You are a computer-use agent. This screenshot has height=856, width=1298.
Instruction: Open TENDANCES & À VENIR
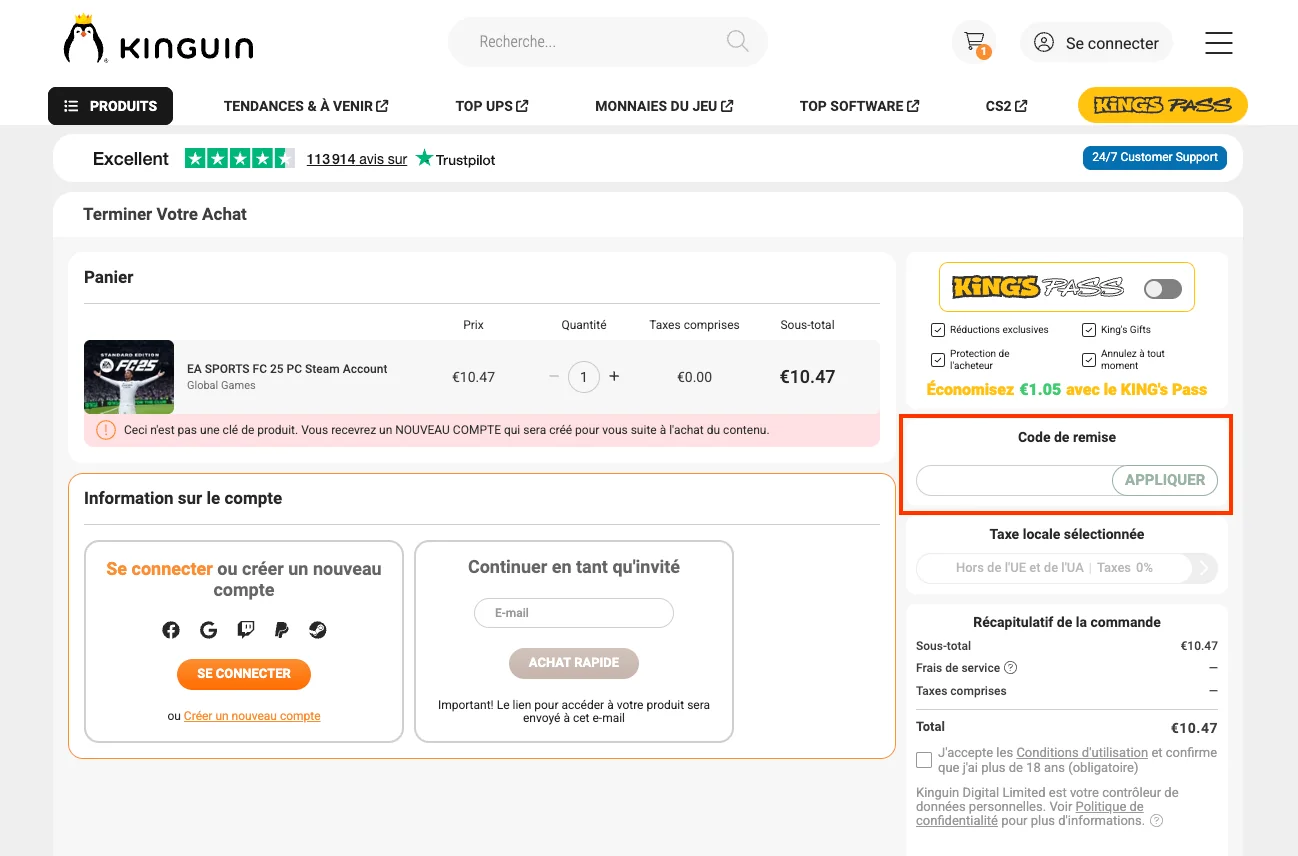pyautogui.click(x=306, y=106)
